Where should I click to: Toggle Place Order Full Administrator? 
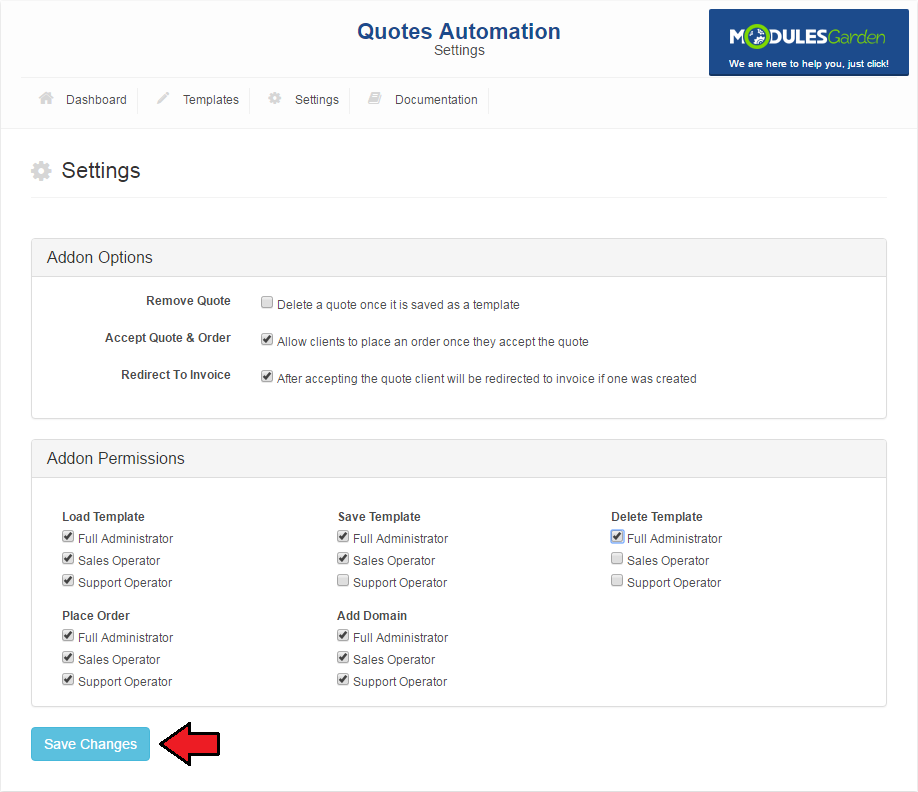tap(68, 635)
